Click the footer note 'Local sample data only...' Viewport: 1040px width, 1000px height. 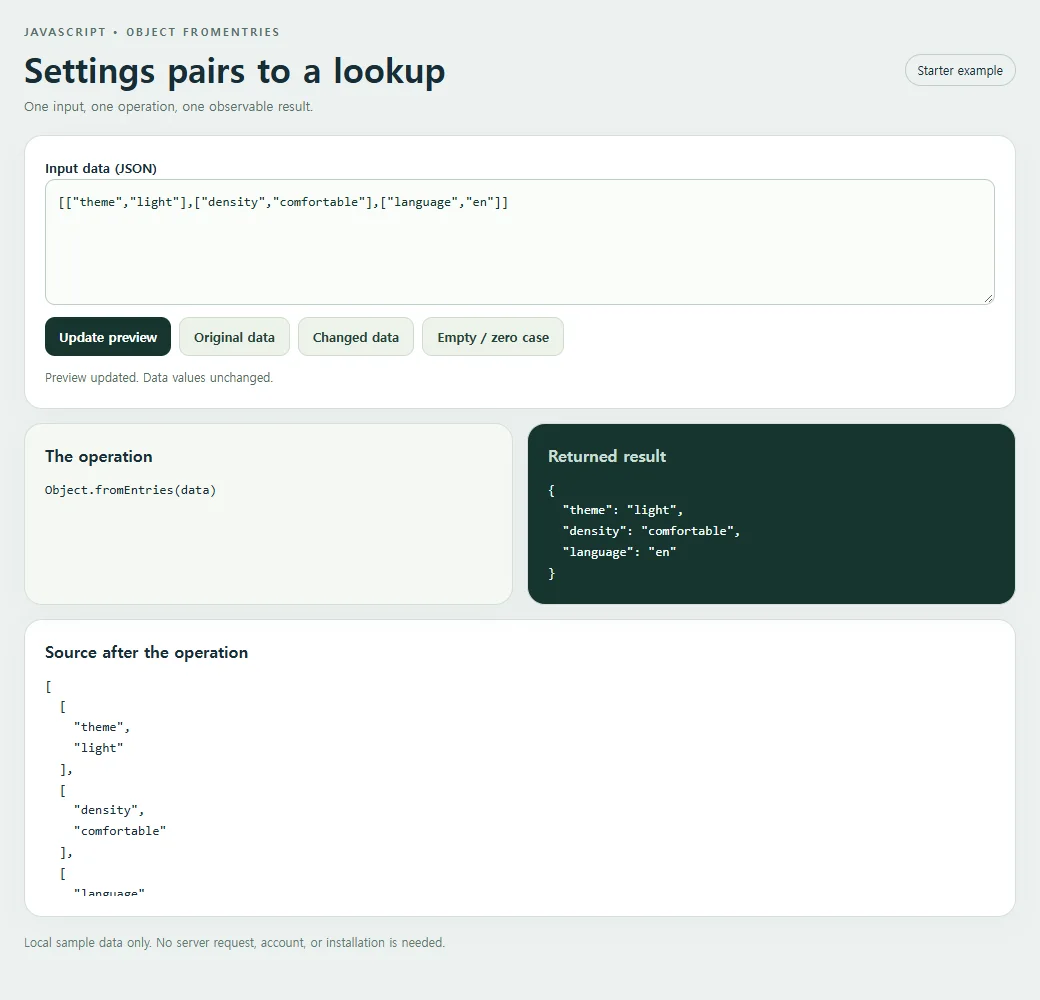235,942
